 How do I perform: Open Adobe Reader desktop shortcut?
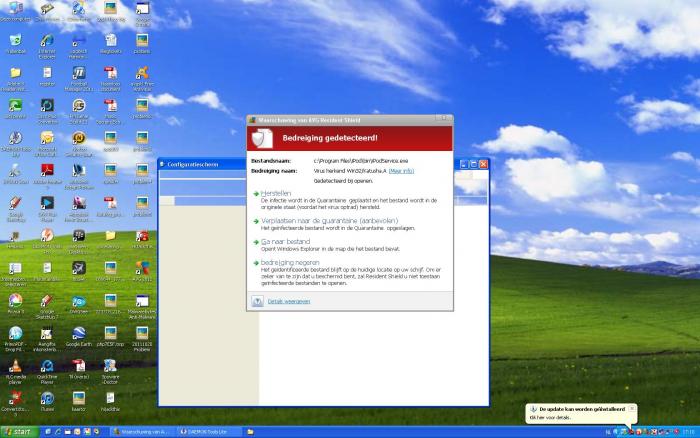pos(47,175)
